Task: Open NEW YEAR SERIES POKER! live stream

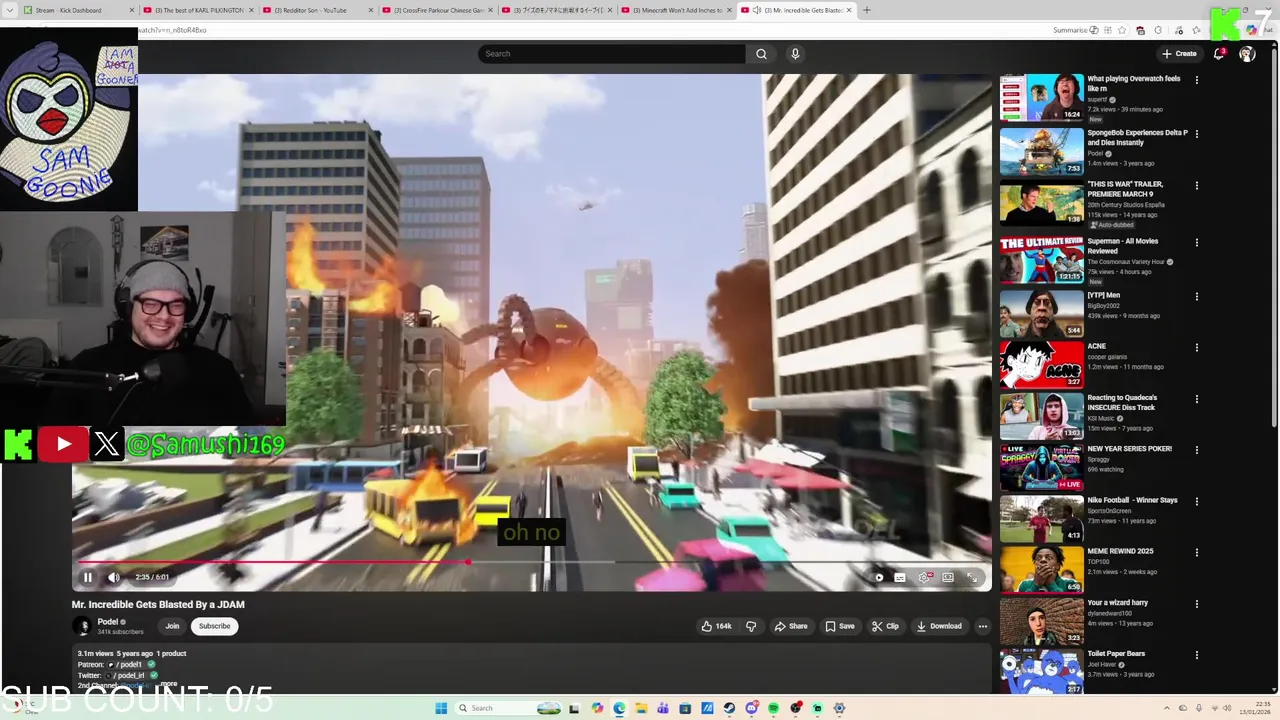Action: [1041, 467]
